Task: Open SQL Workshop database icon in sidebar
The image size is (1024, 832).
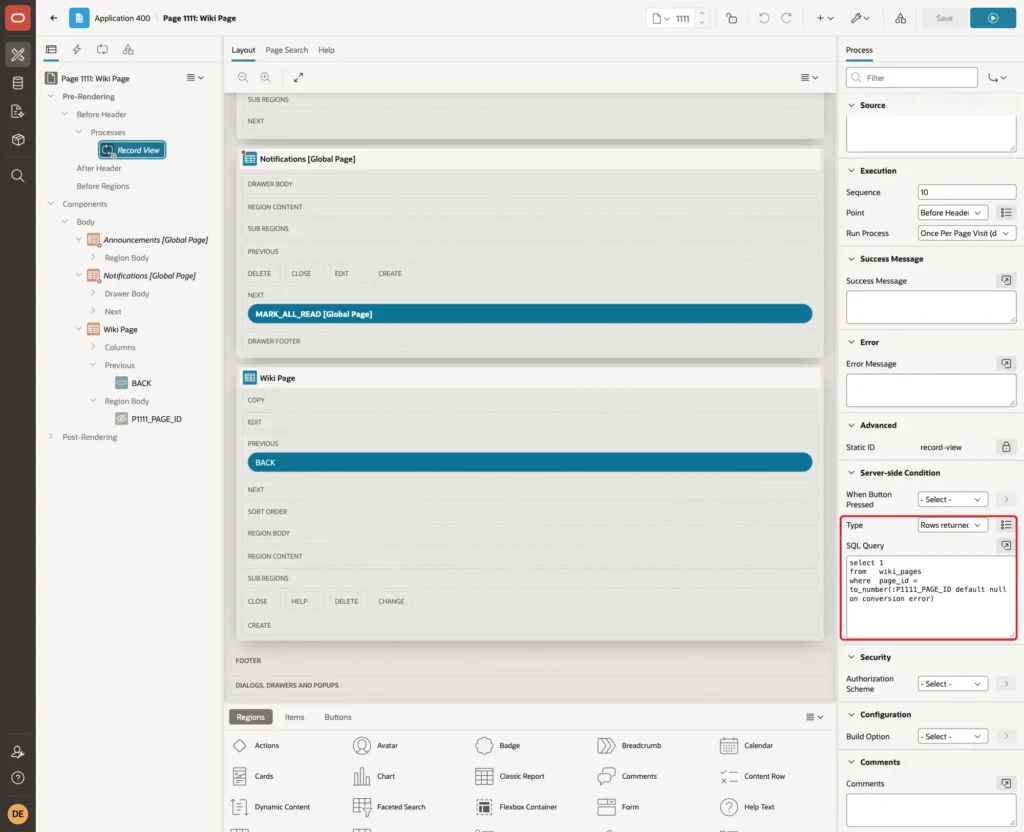Action: point(18,83)
